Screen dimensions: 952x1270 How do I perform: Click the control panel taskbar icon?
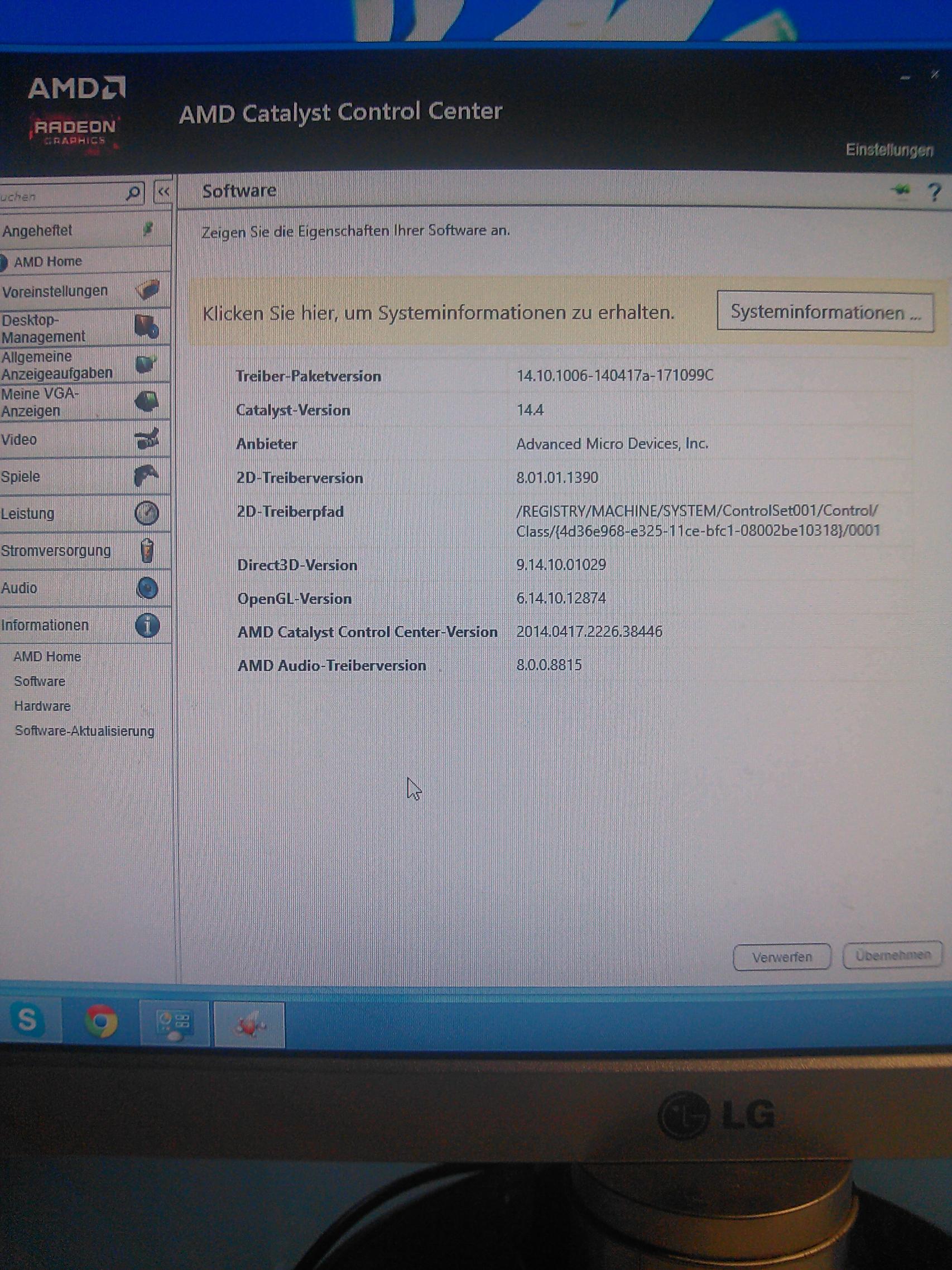point(175,1025)
